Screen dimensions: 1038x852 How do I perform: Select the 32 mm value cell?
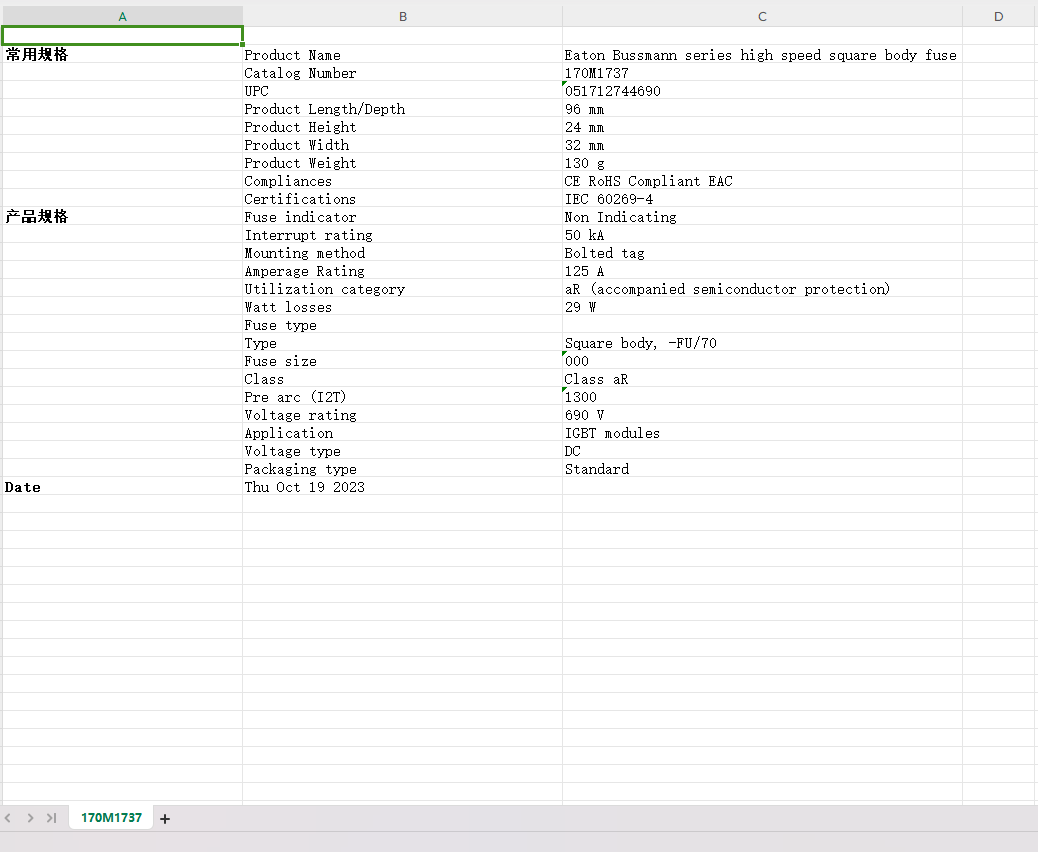pyautogui.click(x=762, y=144)
